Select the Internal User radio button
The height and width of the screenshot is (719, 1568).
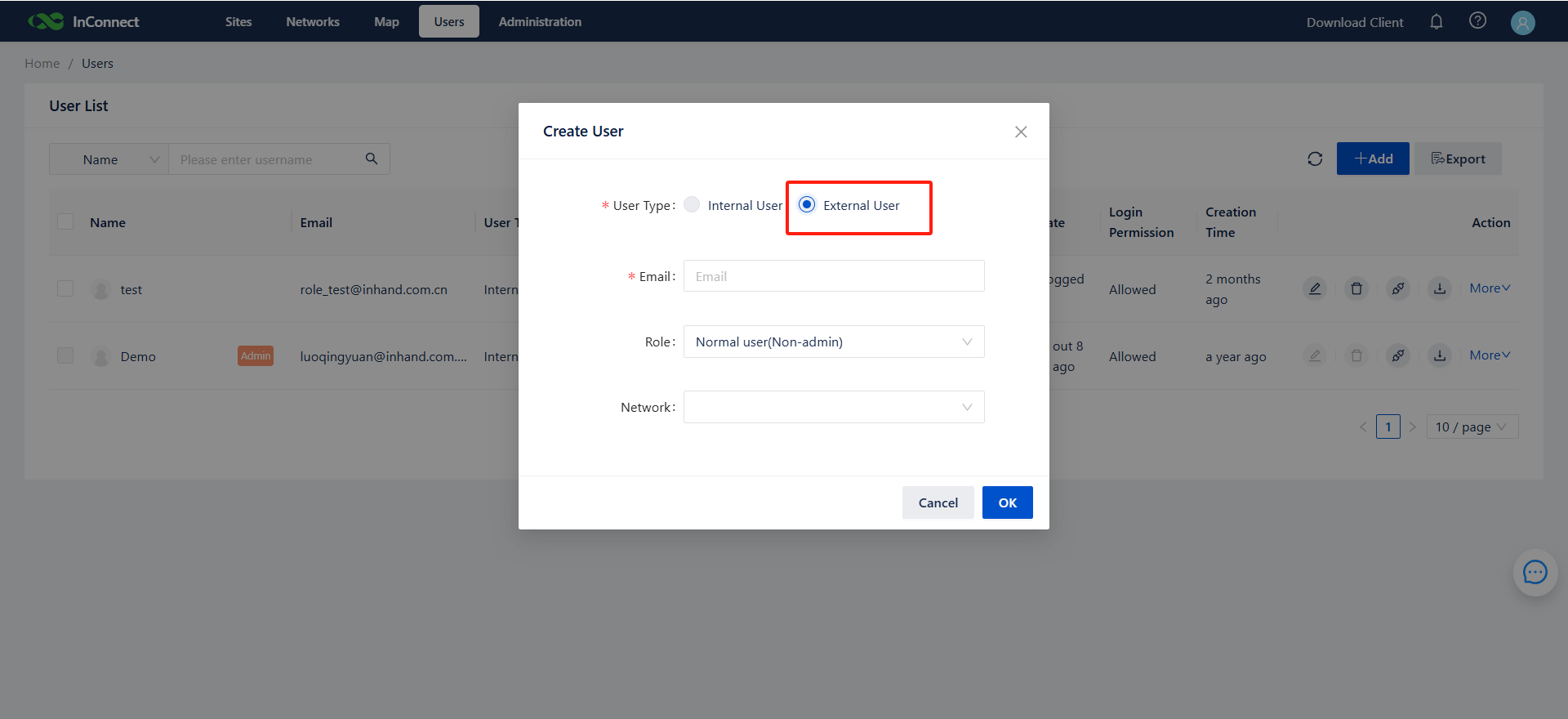692,205
